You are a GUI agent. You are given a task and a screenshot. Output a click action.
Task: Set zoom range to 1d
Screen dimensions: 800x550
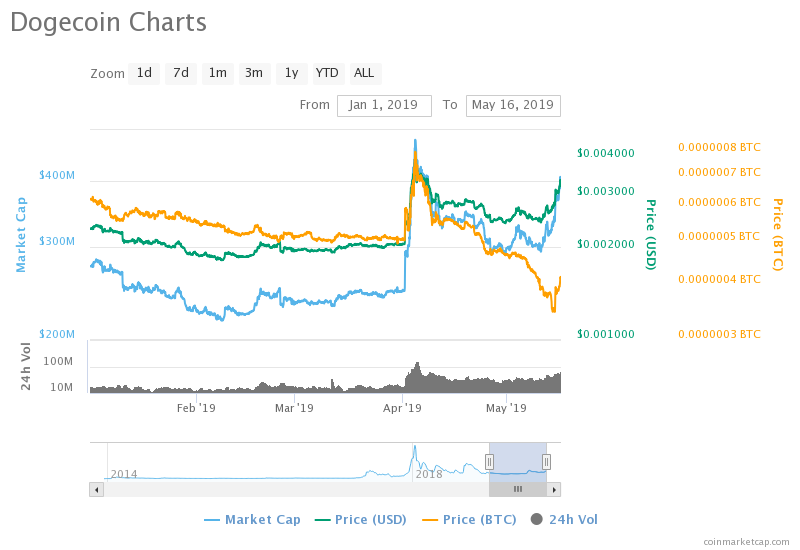tap(144, 73)
